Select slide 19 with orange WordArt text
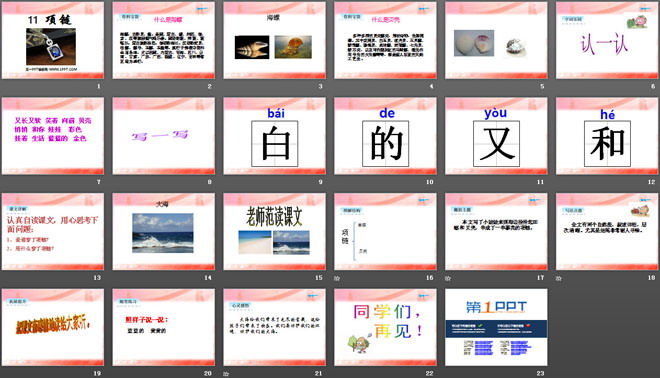Screen dimensions: 660x378 click(x=53, y=327)
